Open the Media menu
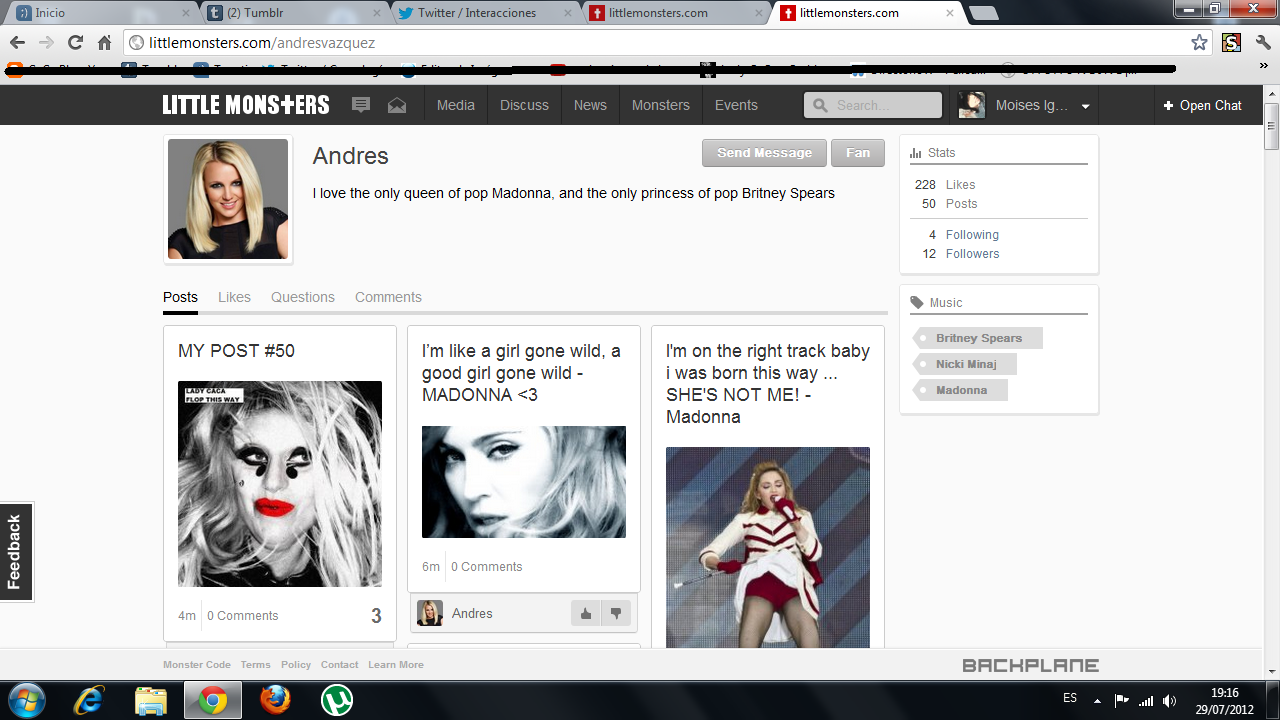The image size is (1280, 720). pyautogui.click(x=456, y=105)
